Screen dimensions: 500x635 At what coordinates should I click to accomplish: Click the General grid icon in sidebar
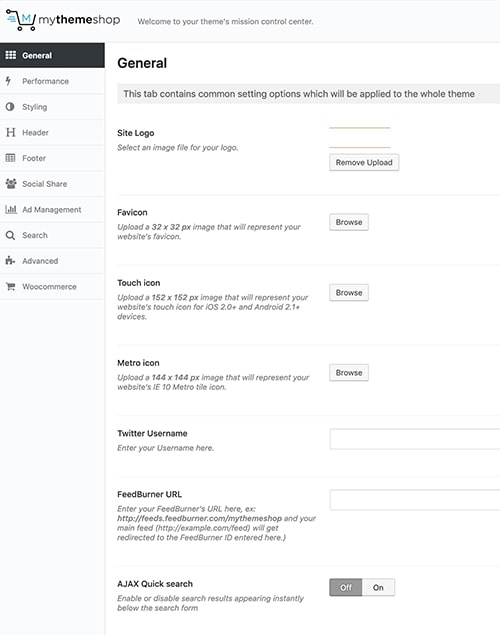pos(11,55)
